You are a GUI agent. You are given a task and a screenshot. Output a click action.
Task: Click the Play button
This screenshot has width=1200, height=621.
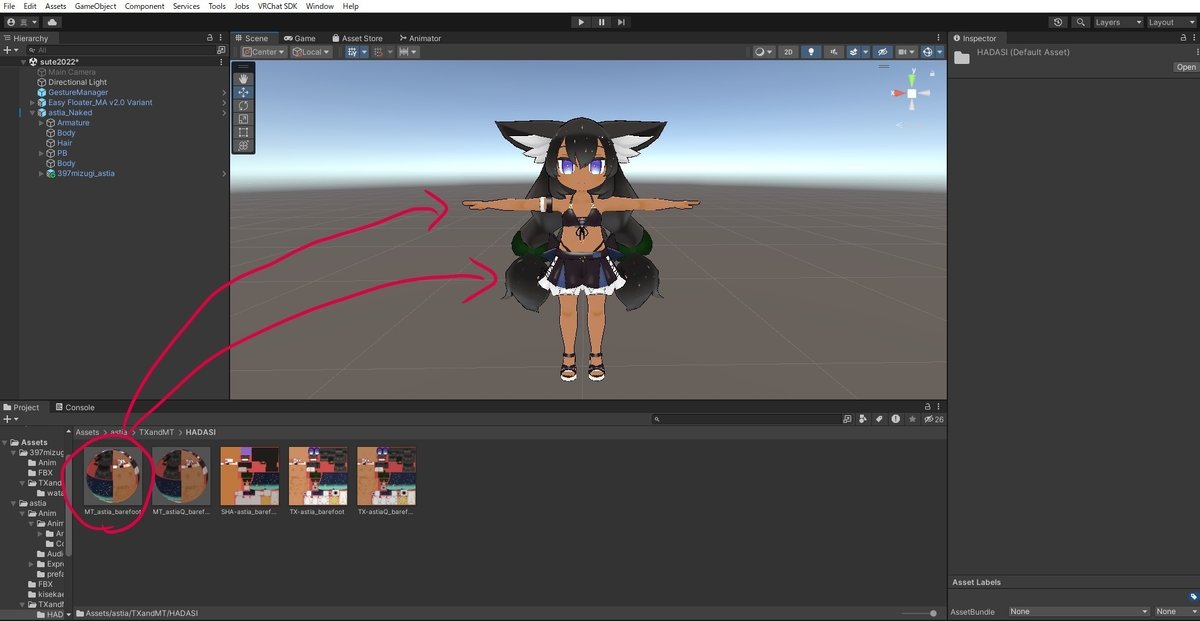pos(581,22)
